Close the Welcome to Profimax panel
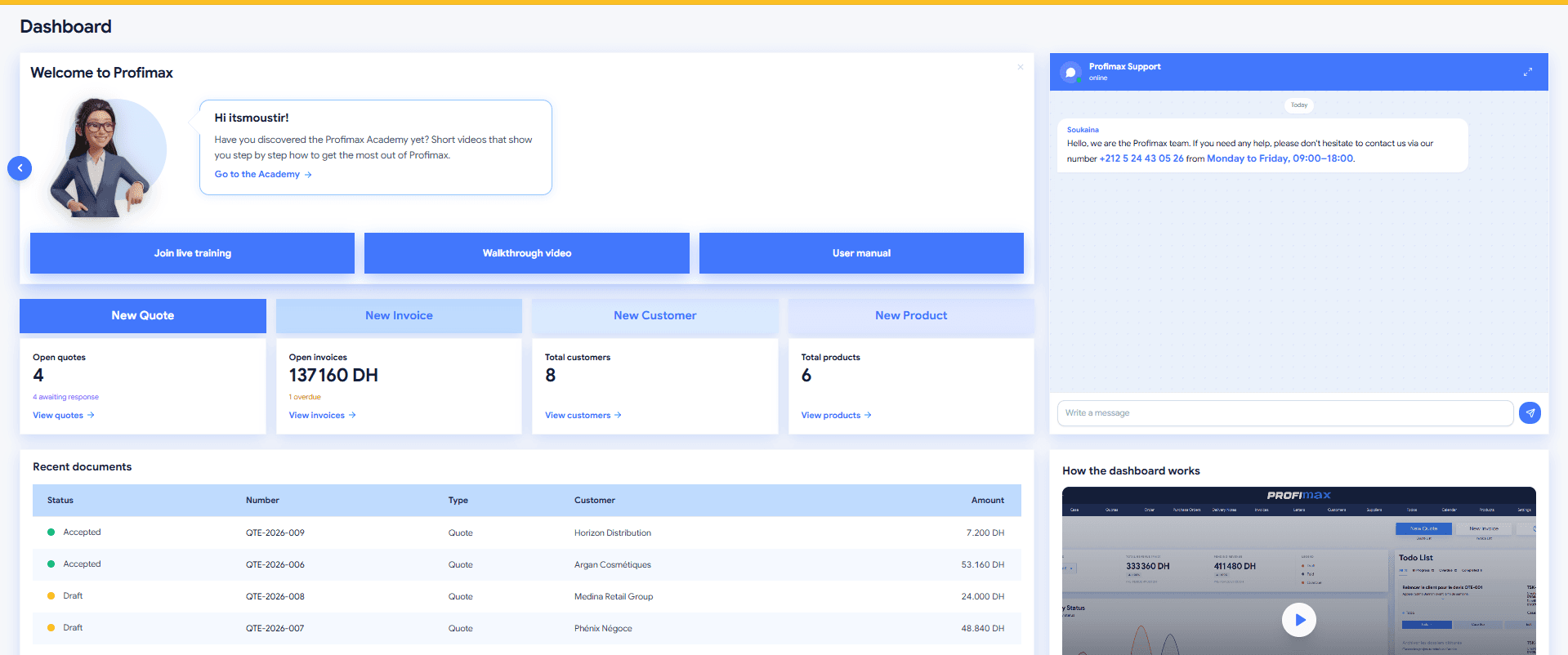1568x655 pixels. pyautogui.click(x=1020, y=67)
